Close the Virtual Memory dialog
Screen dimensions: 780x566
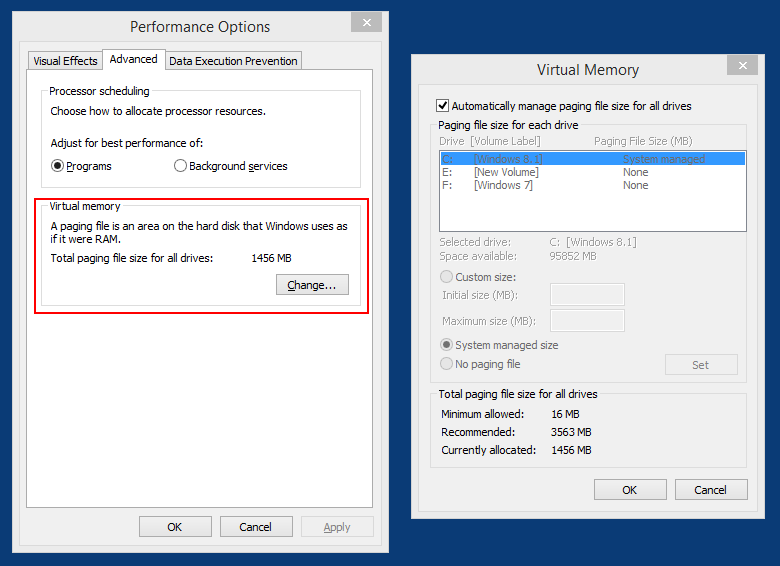[742, 64]
